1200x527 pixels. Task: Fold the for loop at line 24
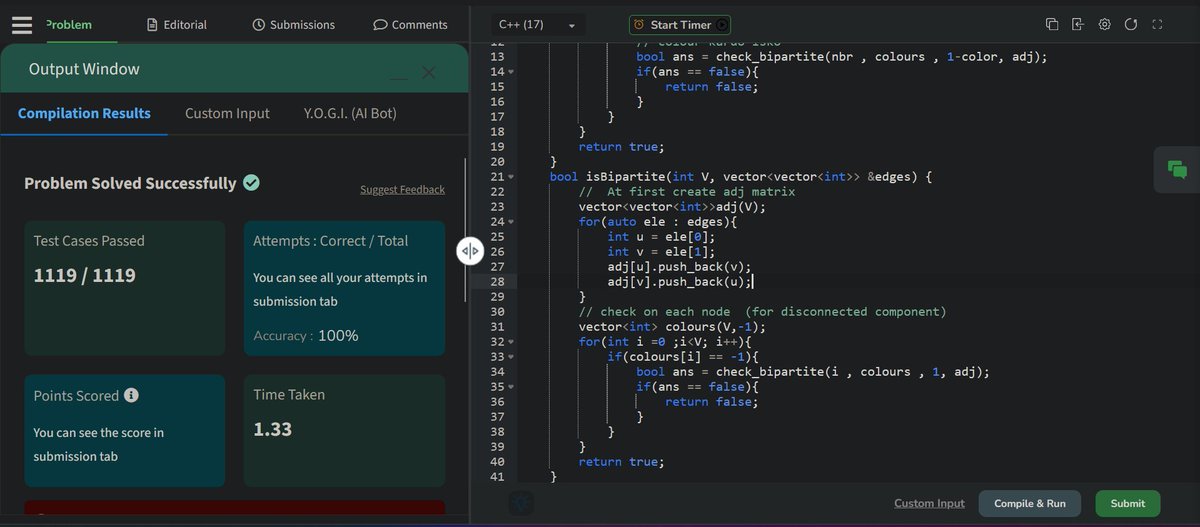(x=512, y=222)
